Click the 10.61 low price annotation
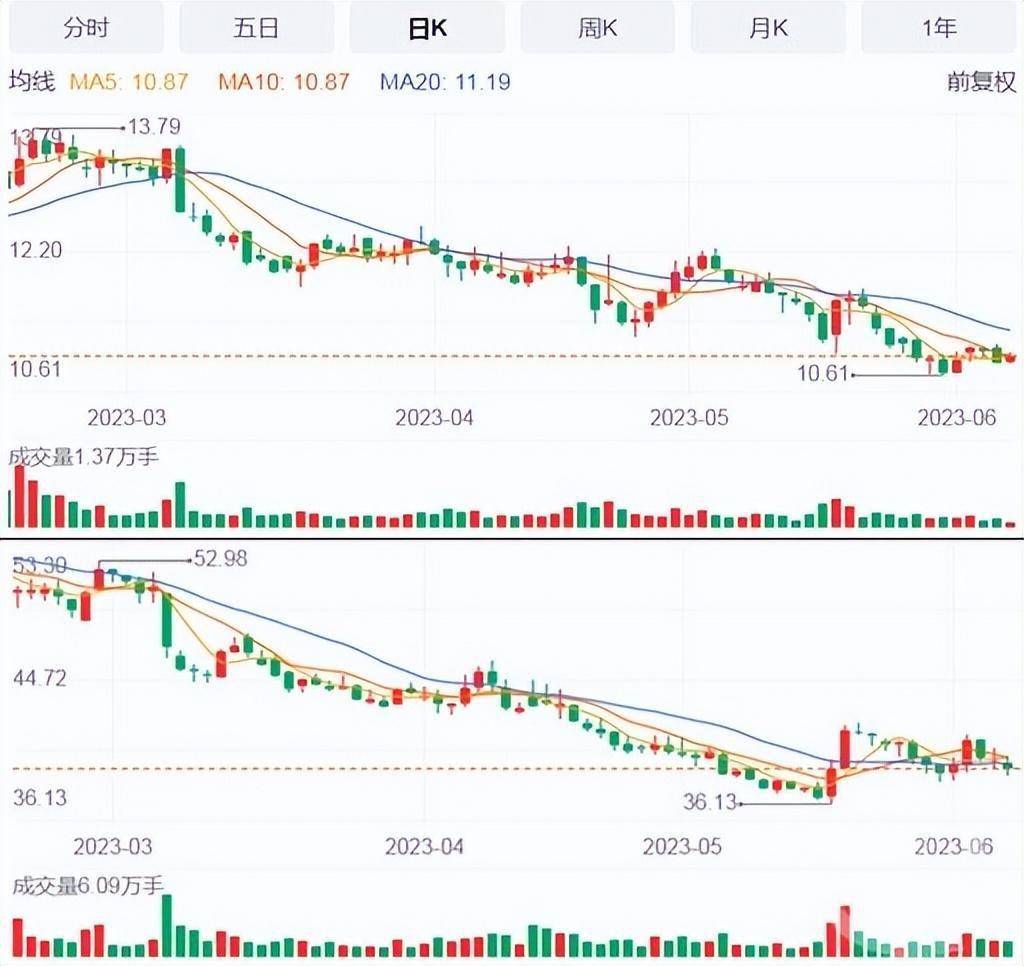 pos(823,374)
